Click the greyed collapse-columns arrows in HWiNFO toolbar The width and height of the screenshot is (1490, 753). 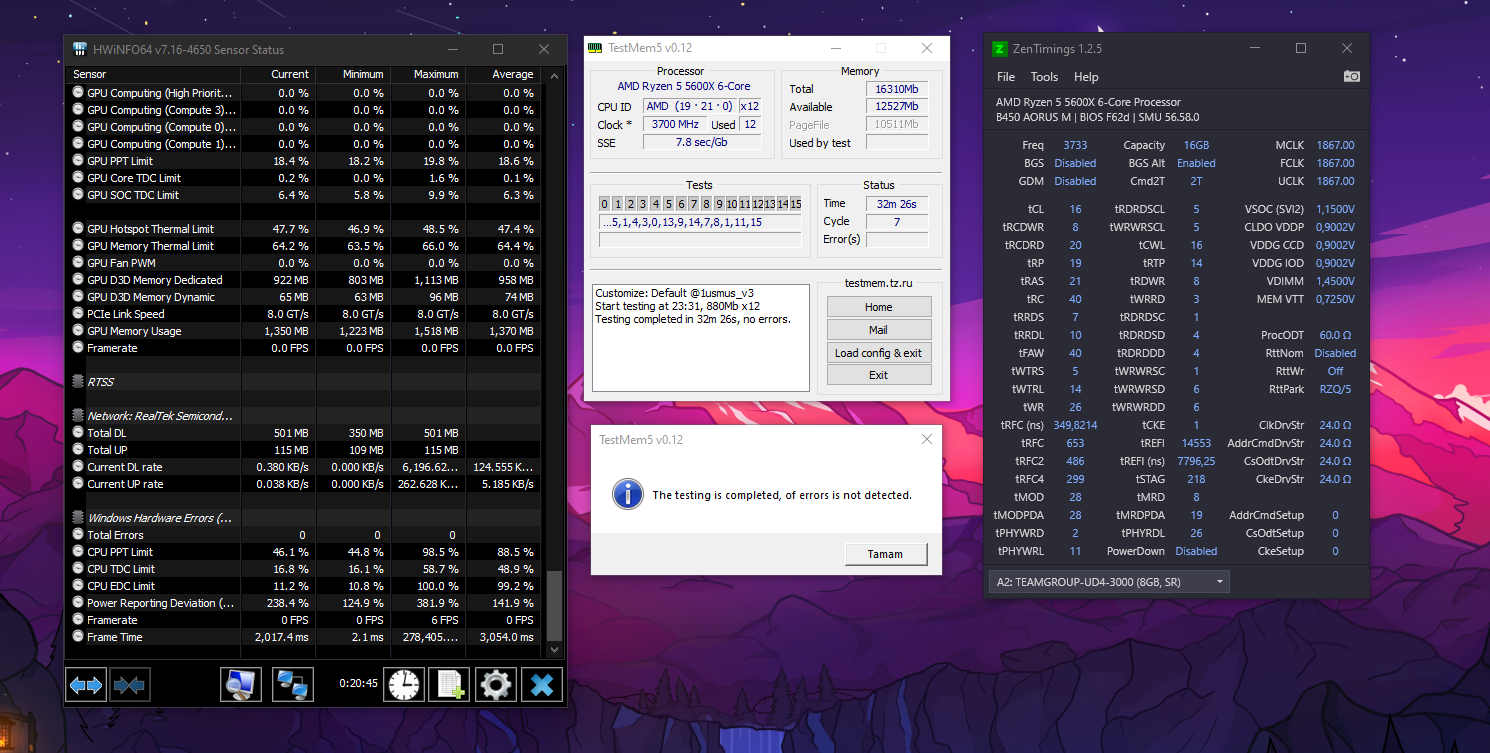coord(130,685)
